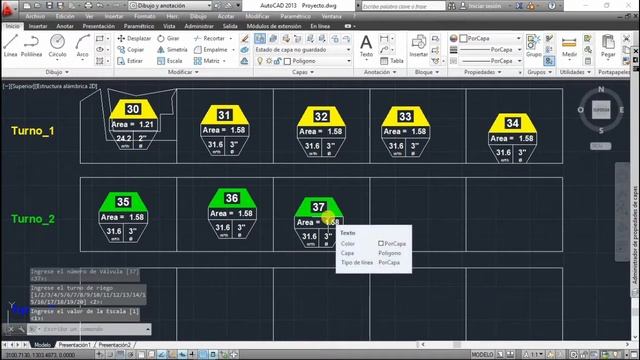Click in the search keyword input field
Screen dimensions: 640x360
(x=403, y=6)
